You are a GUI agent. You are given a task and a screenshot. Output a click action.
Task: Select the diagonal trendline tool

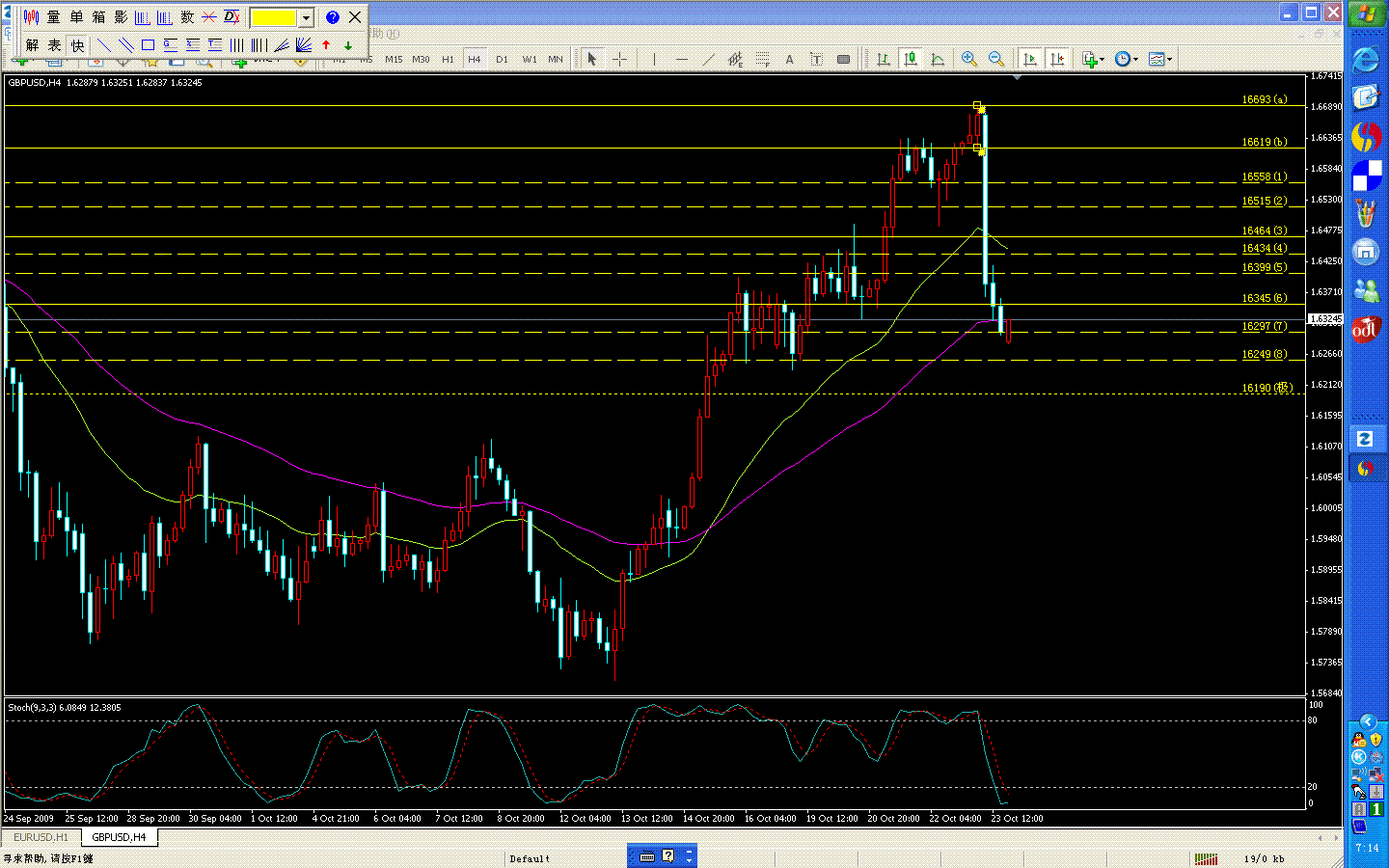point(709,60)
